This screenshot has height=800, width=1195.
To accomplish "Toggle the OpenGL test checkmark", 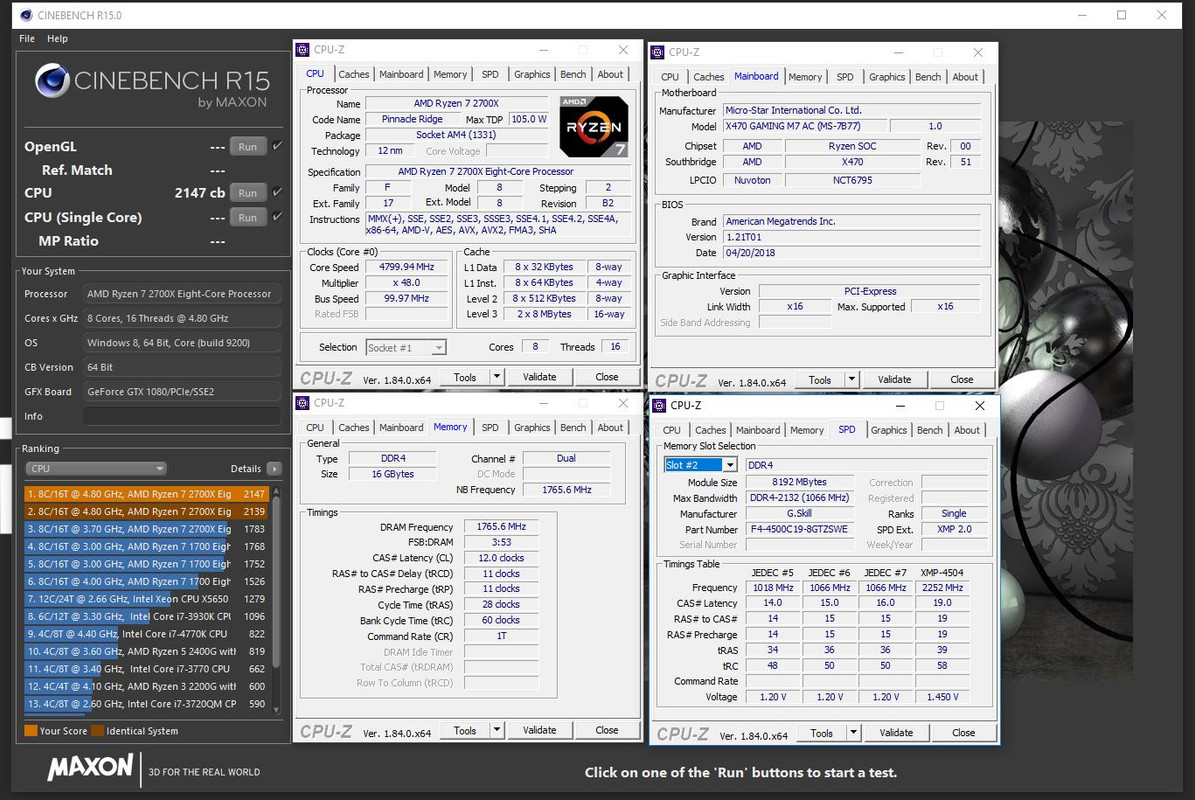I will [x=277, y=146].
